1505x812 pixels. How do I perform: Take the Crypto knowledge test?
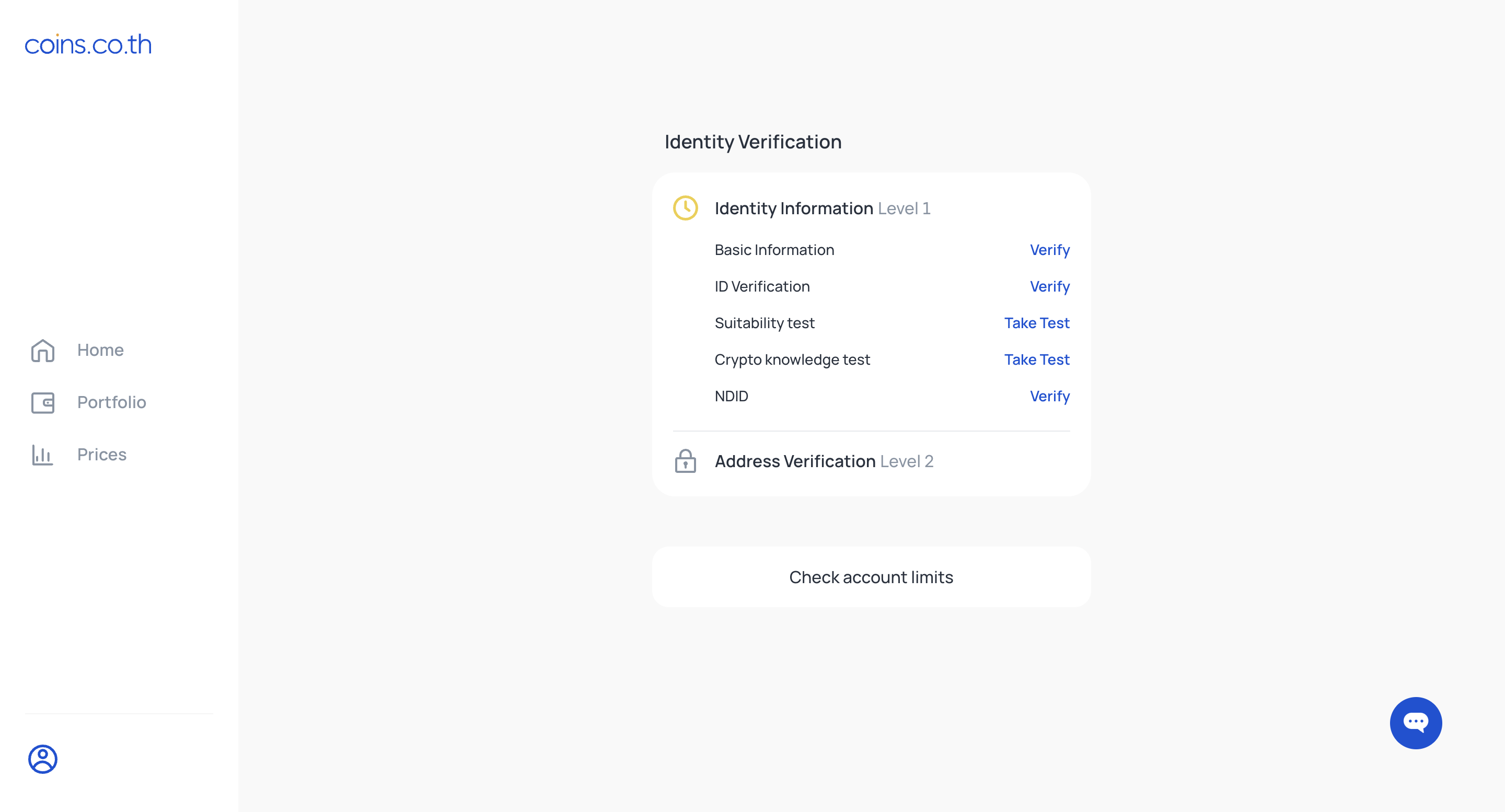[x=1036, y=359]
